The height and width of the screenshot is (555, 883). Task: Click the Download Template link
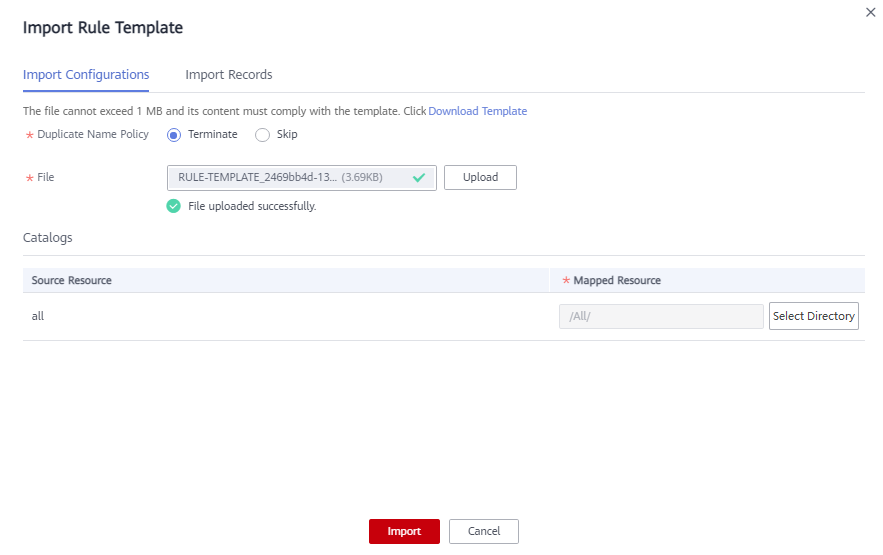pos(478,111)
